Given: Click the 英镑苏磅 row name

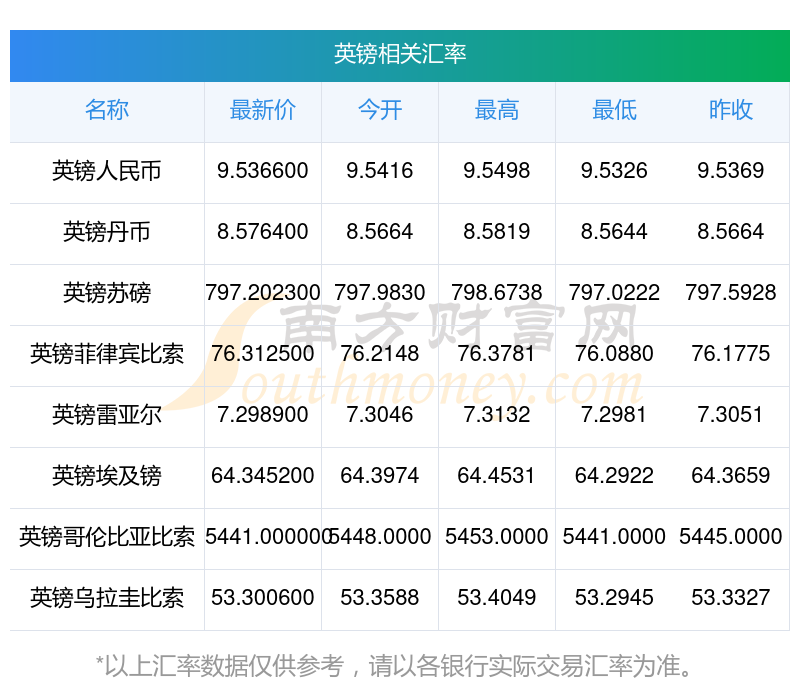Looking at the screenshot, I should (107, 293).
